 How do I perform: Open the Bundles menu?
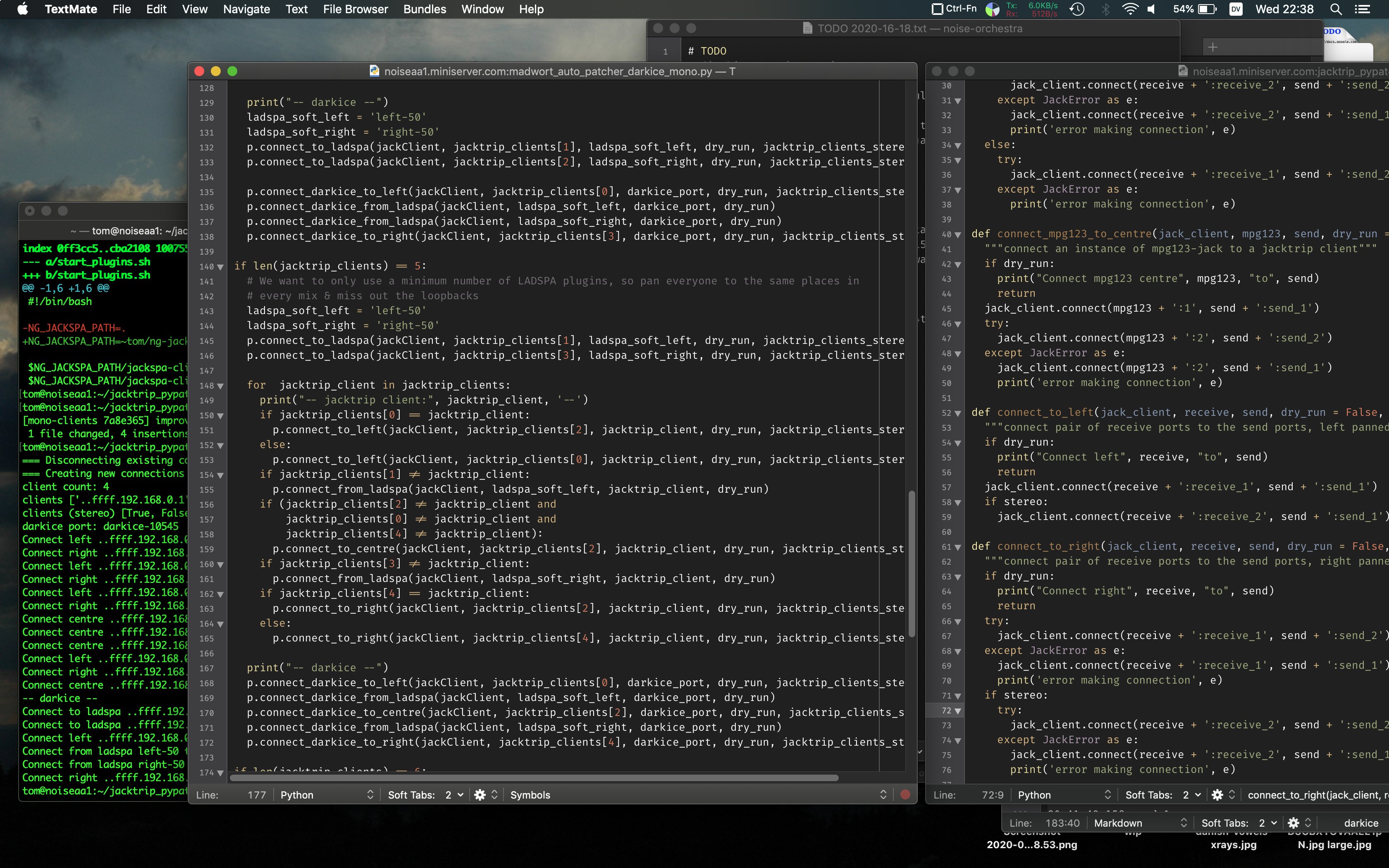[x=424, y=9]
